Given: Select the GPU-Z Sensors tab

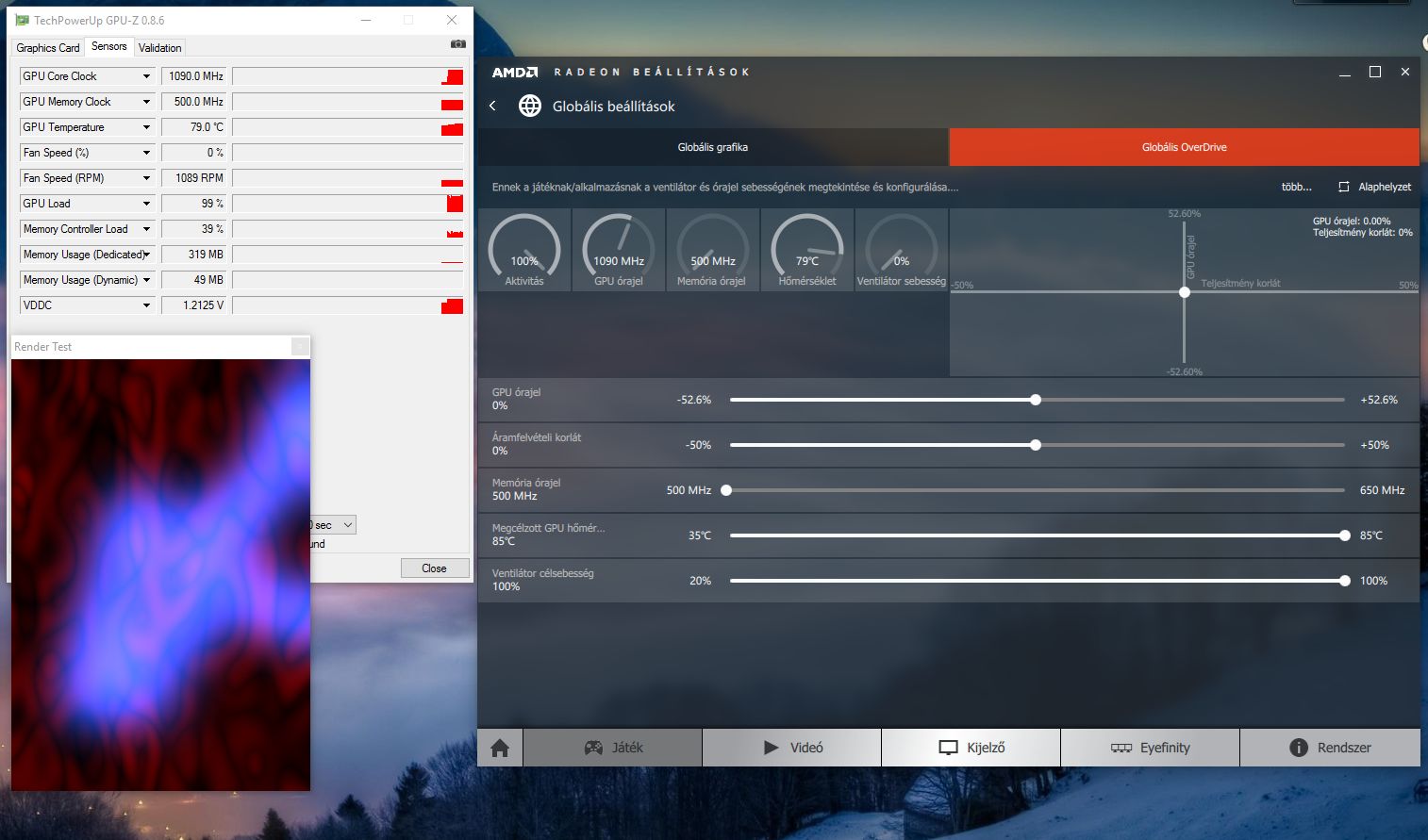Looking at the screenshot, I should click(x=109, y=46).
